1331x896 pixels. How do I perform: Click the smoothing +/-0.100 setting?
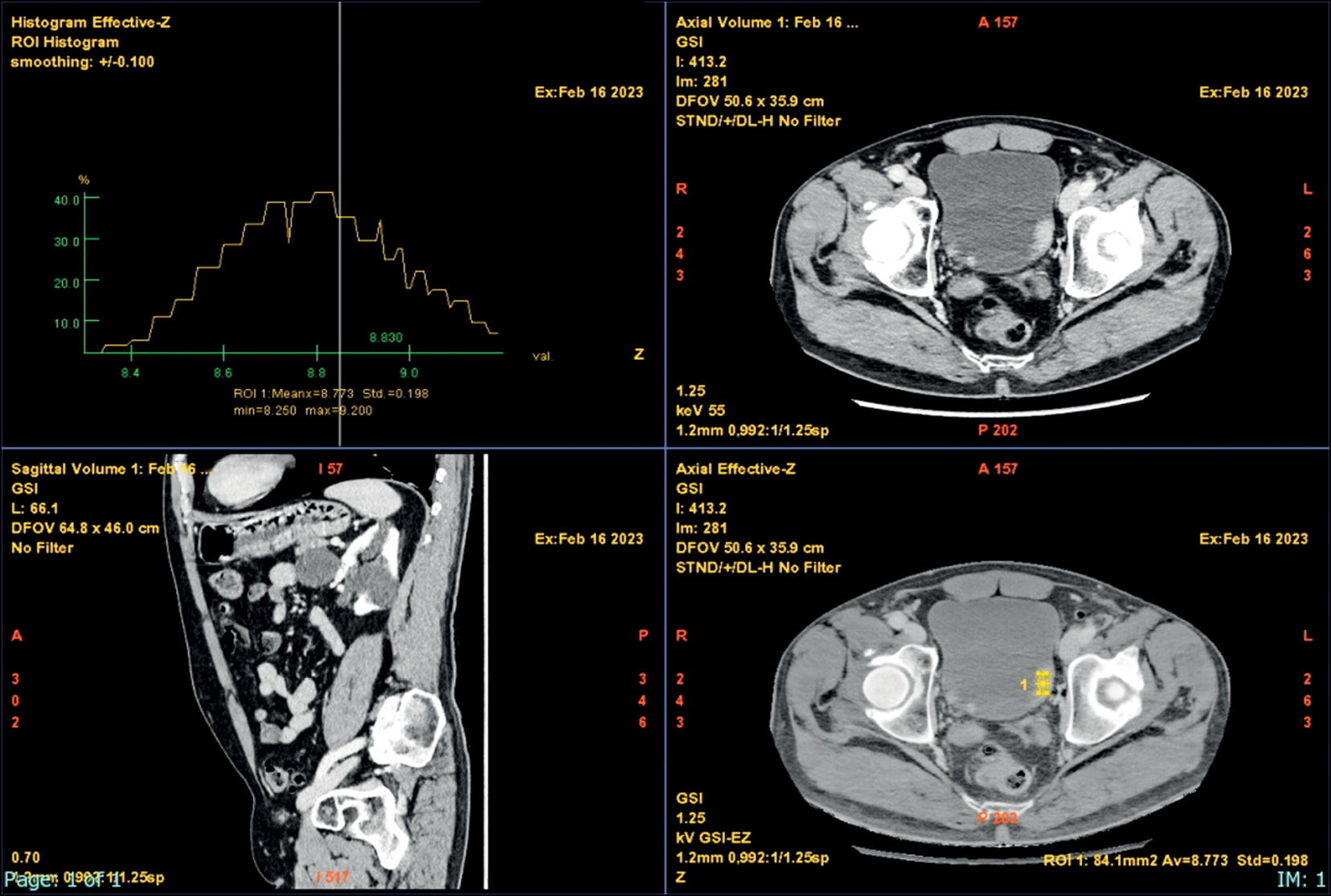click(82, 62)
